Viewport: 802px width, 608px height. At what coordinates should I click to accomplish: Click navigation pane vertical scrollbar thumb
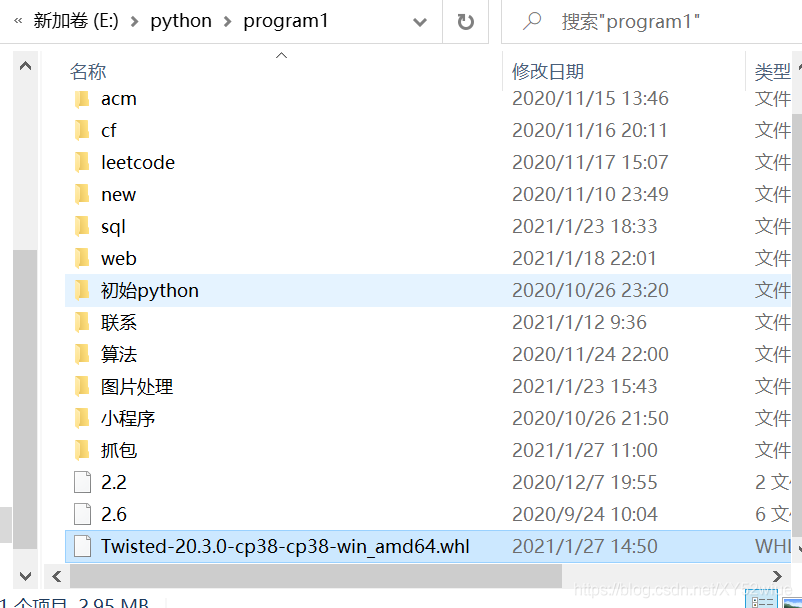coord(25,399)
